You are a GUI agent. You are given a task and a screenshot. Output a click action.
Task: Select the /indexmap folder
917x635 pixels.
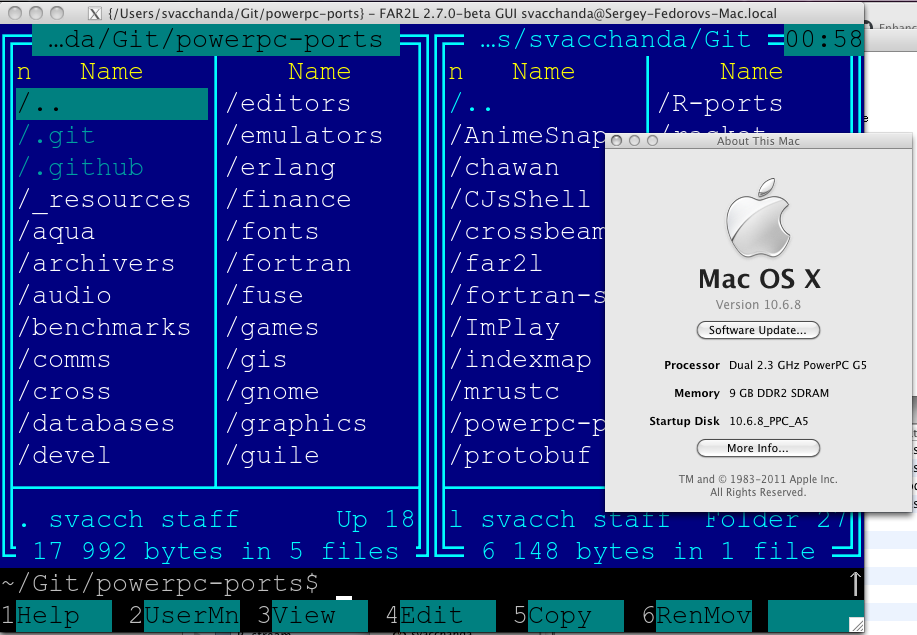point(520,360)
